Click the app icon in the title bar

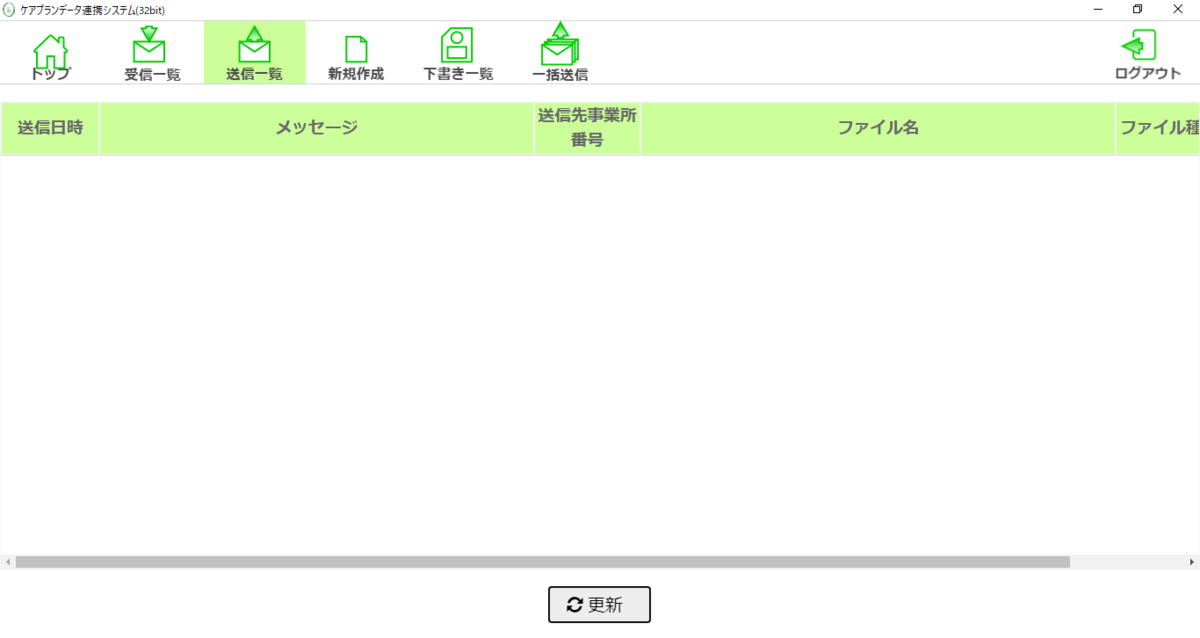coord(10,10)
